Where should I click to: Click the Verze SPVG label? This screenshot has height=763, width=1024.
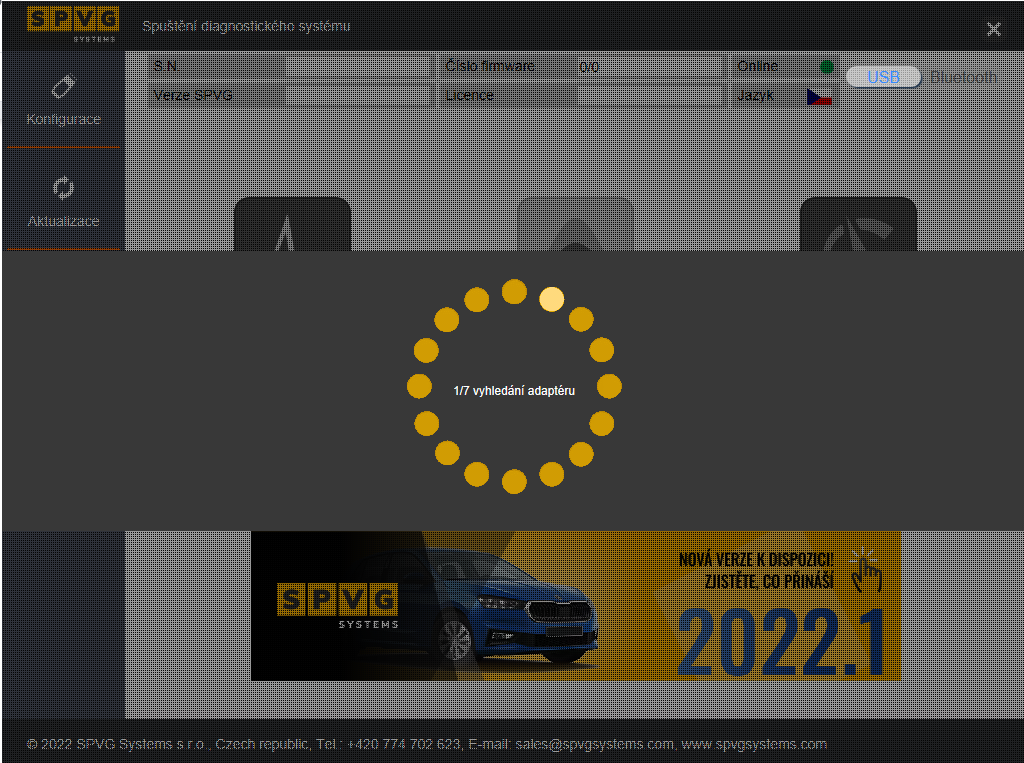click(x=193, y=95)
